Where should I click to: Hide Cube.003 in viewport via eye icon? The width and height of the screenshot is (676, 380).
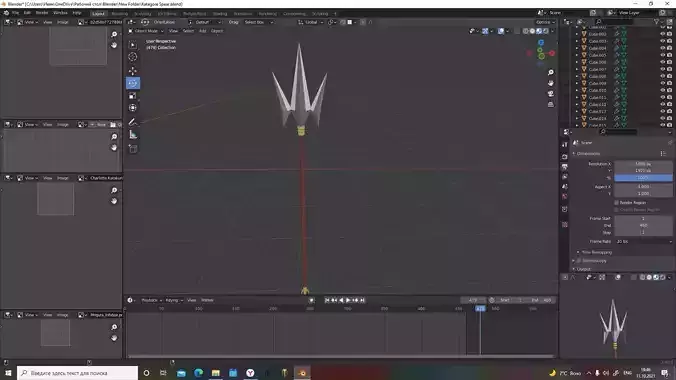tap(662, 41)
